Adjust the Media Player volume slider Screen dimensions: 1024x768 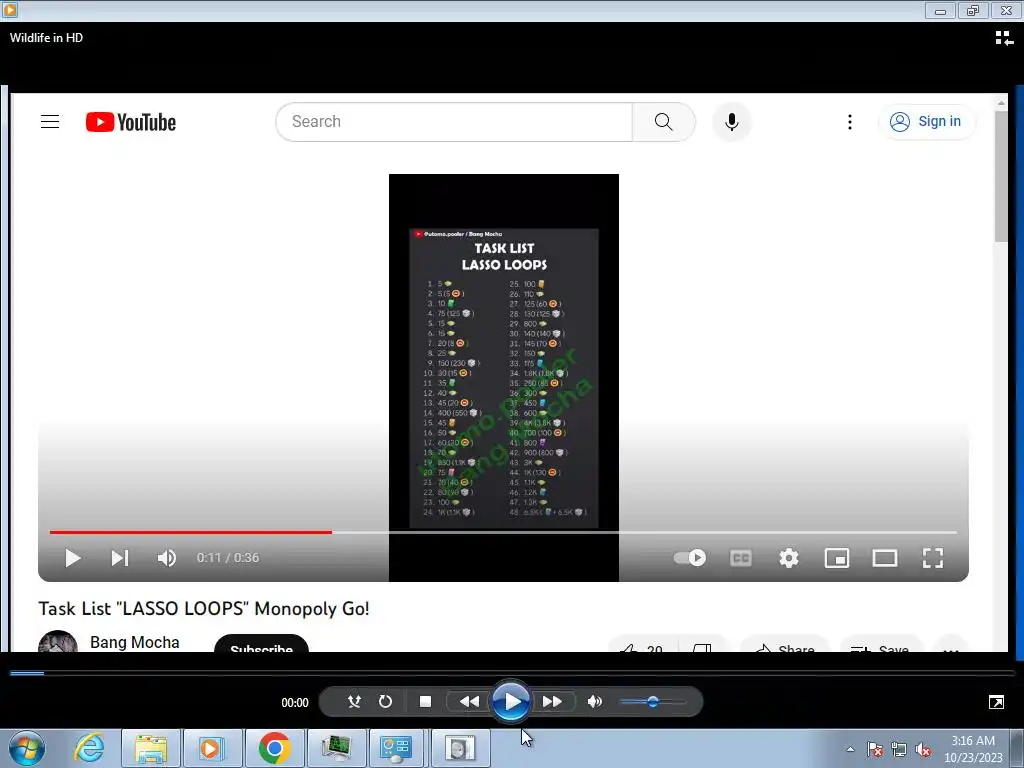(652, 702)
